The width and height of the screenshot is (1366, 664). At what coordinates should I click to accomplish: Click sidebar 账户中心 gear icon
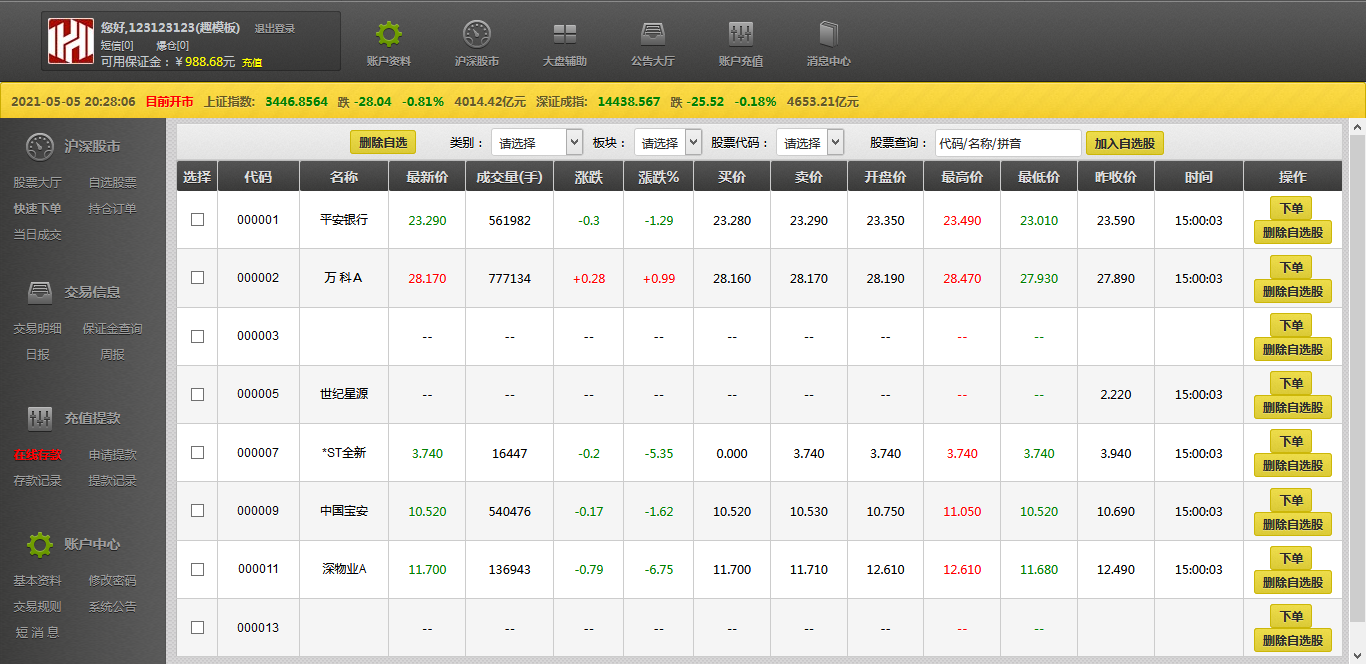39,544
